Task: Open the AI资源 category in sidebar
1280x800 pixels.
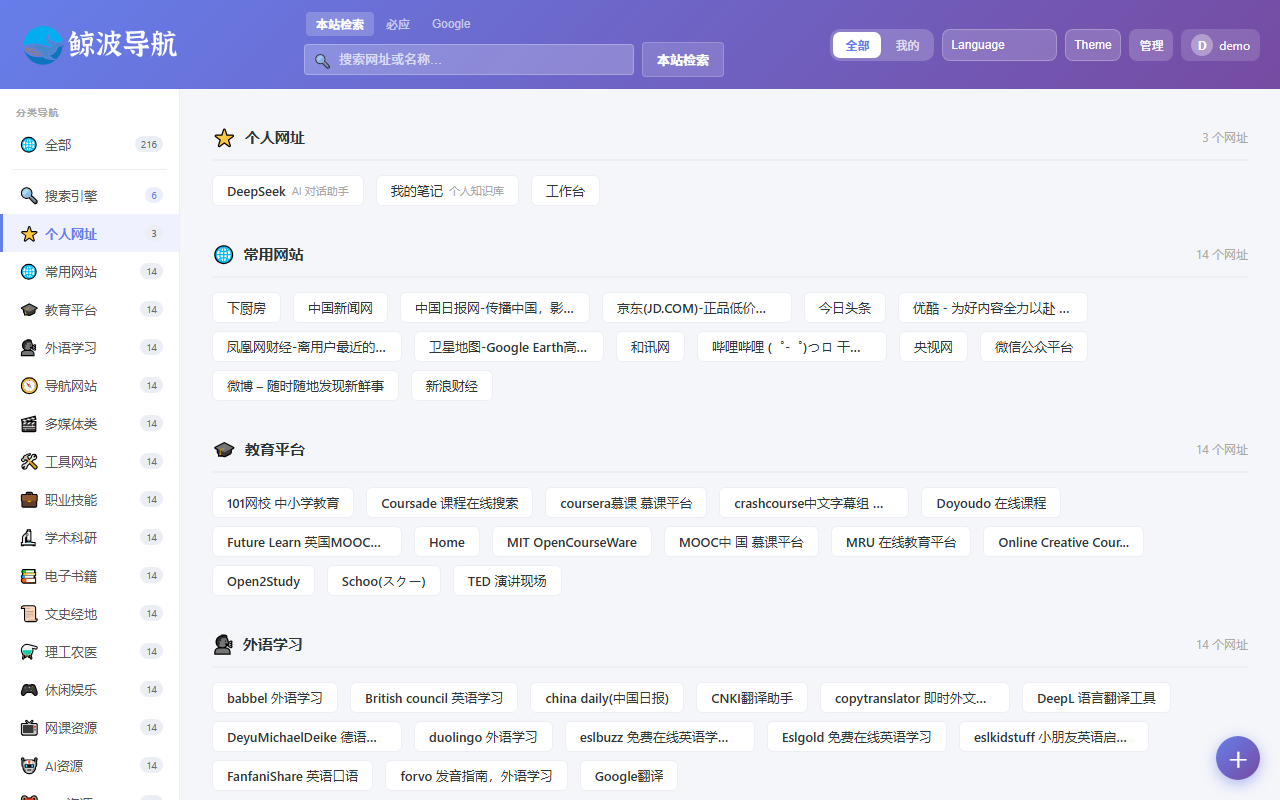Action: click(90, 766)
